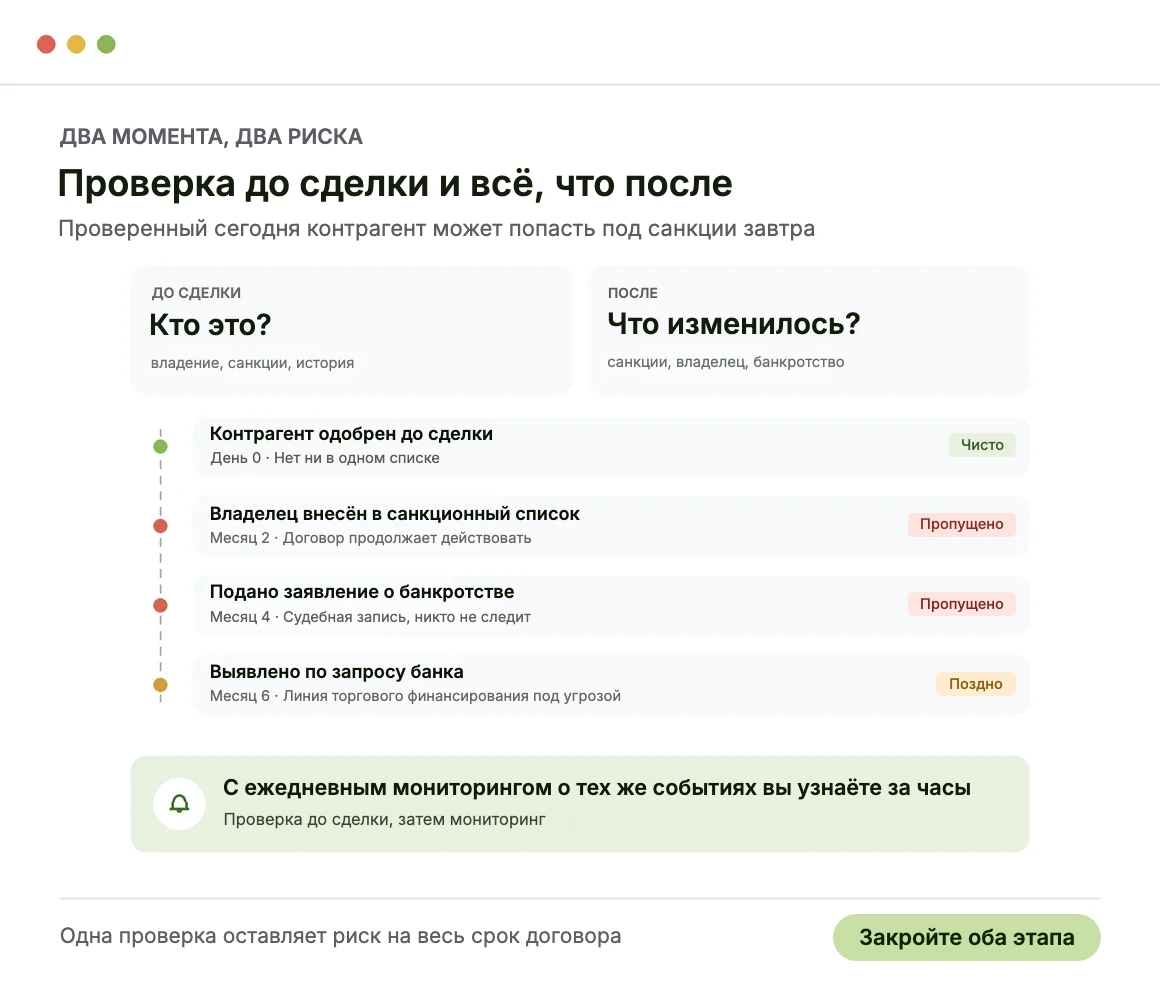Click the «Закройте оба этапа» button

[x=966, y=938]
